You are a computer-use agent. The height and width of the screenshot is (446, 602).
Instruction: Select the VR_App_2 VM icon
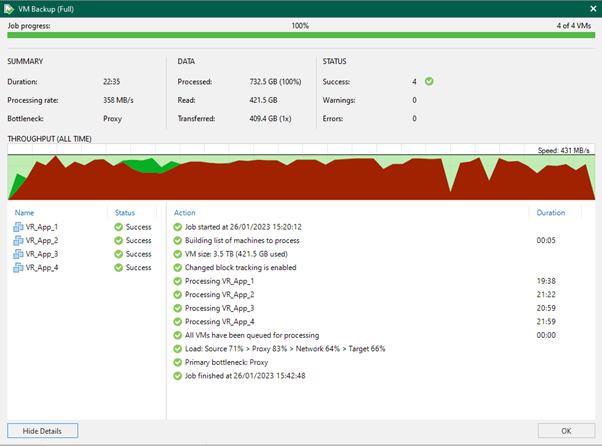(18, 240)
